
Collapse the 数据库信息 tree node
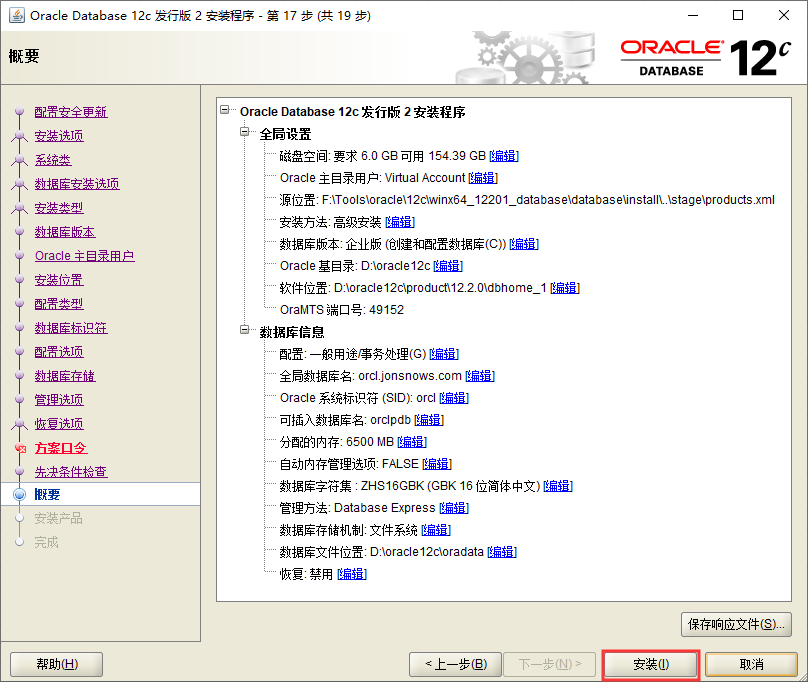(246, 332)
